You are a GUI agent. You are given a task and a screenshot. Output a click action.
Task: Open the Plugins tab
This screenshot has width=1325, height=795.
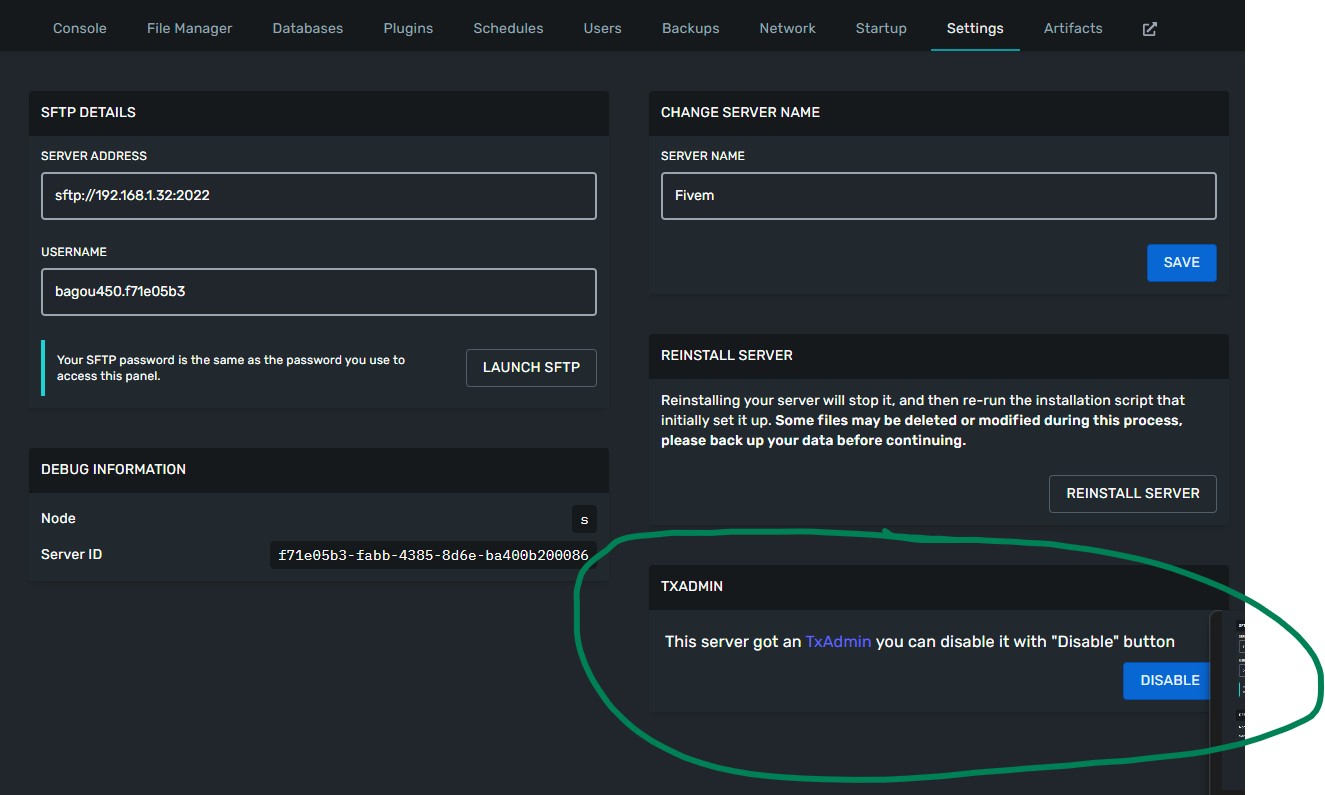point(408,28)
